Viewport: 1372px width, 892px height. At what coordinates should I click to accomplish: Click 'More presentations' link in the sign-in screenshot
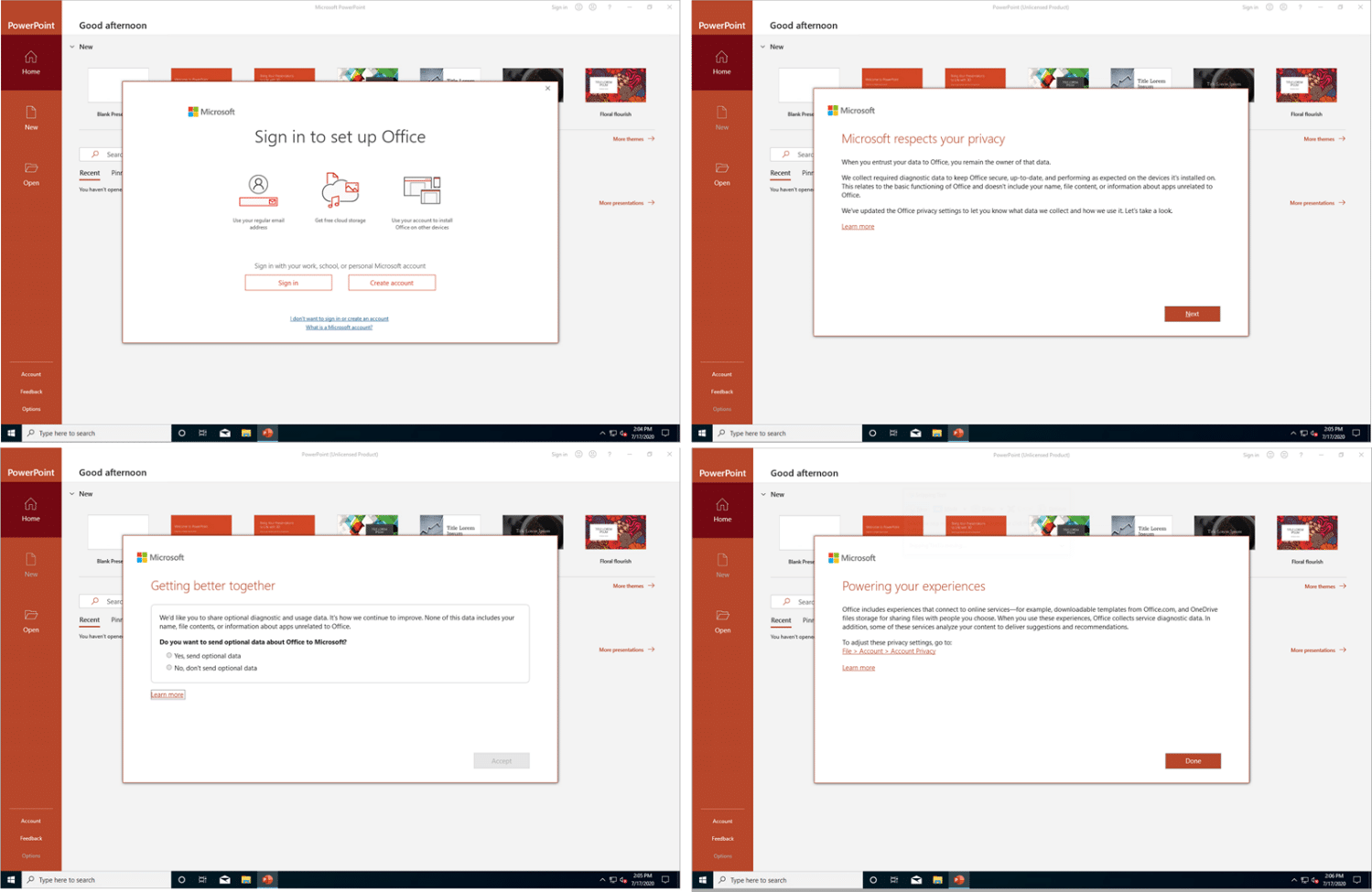point(627,203)
